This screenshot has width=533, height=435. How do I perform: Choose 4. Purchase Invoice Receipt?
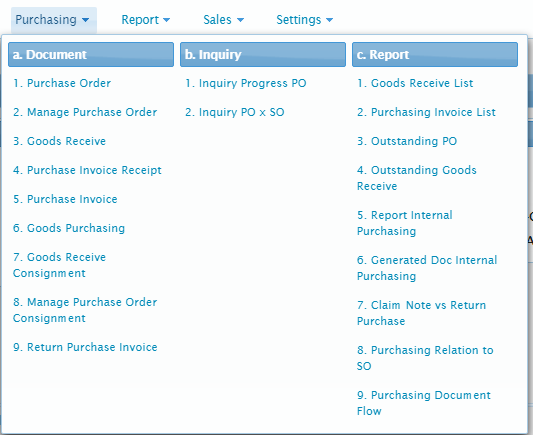[87, 170]
